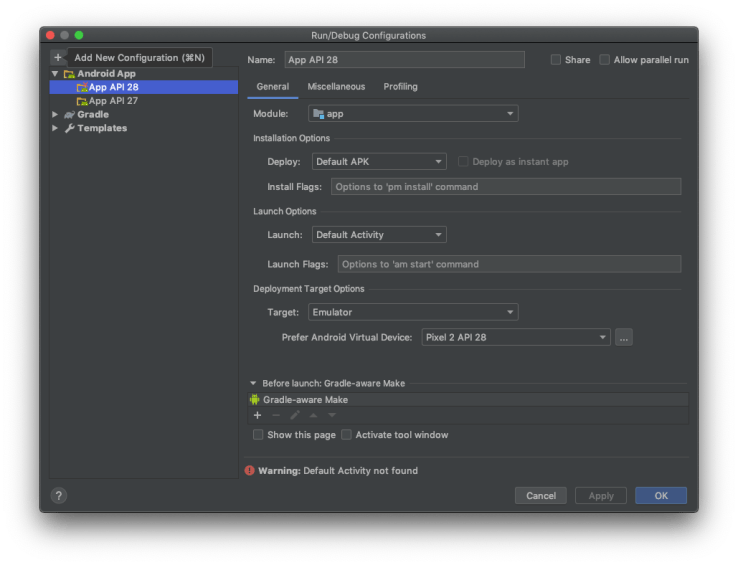The height and width of the screenshot is (565, 738).
Task: Click the Cancel button
Action: [541, 495]
